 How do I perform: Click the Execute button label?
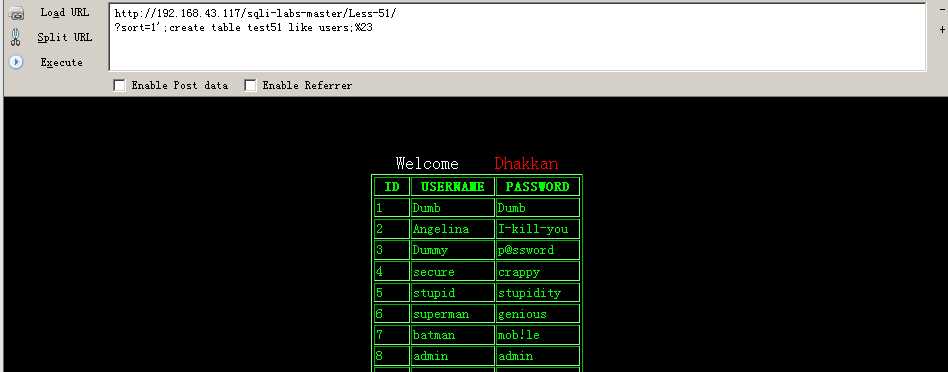click(62, 62)
